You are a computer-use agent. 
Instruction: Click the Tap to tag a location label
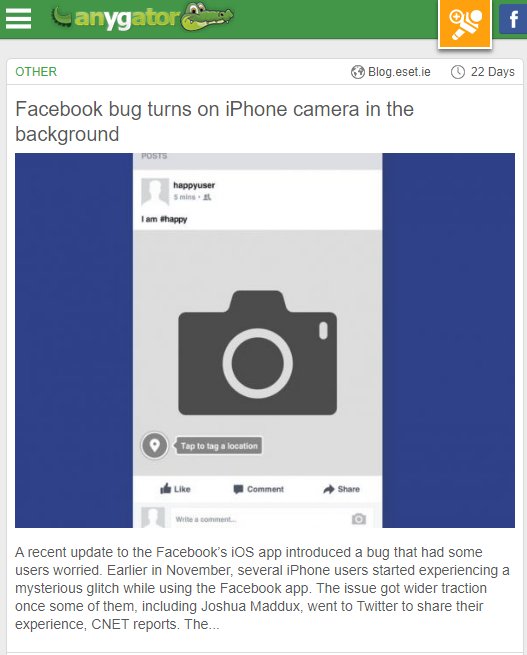pyautogui.click(x=219, y=446)
